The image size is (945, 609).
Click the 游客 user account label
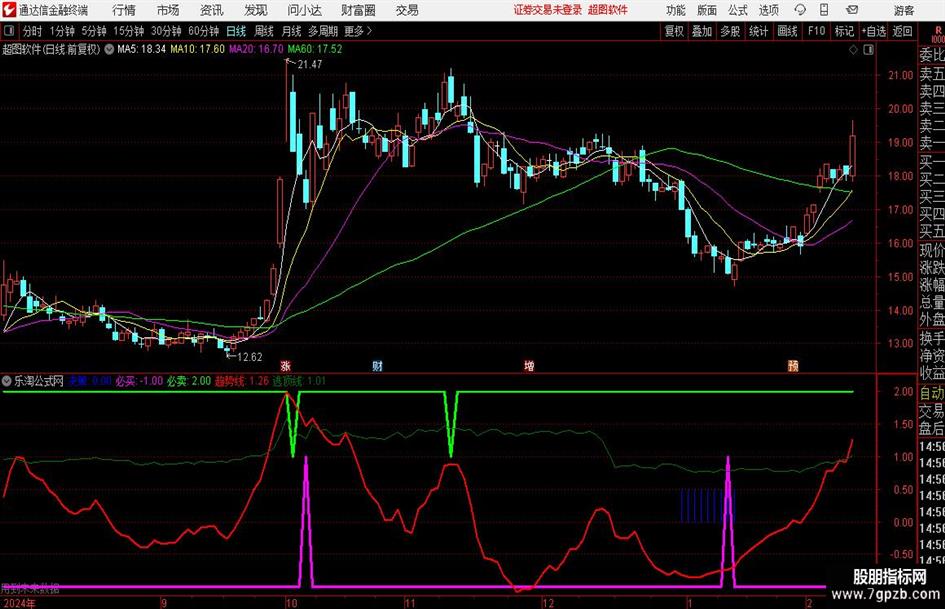coord(903,10)
